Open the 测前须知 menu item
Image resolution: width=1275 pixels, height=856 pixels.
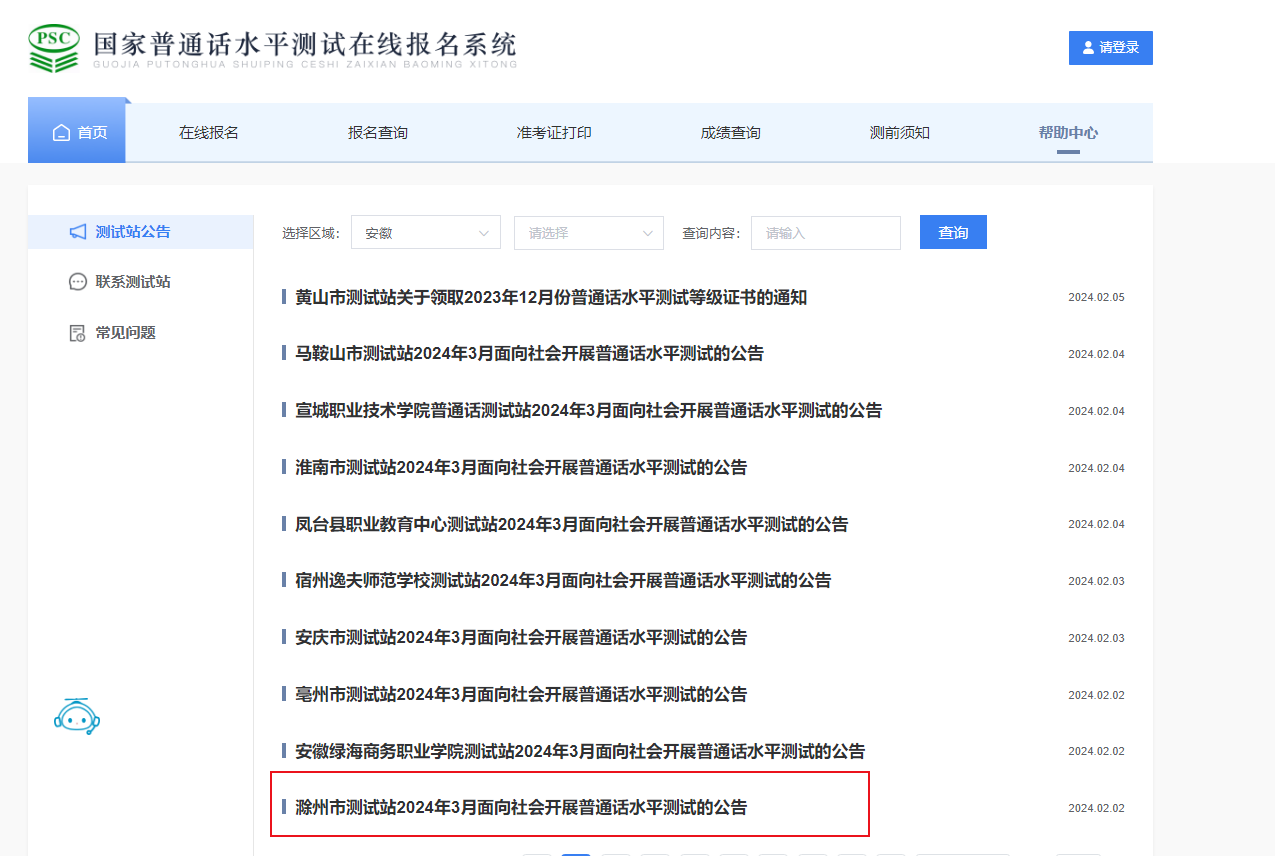(900, 133)
